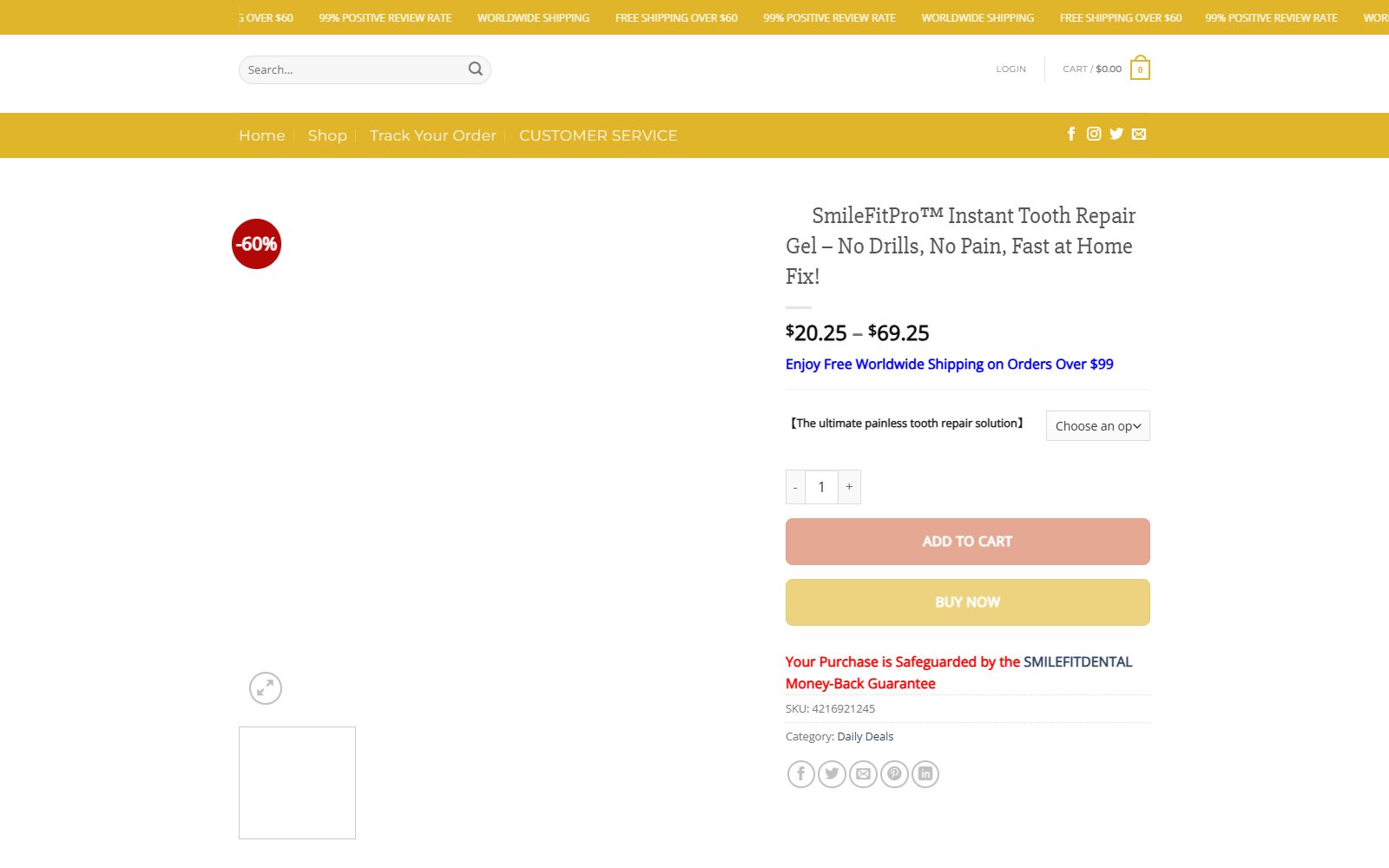Share product on Pinterest
This screenshot has width=1389, height=868.
(x=894, y=773)
